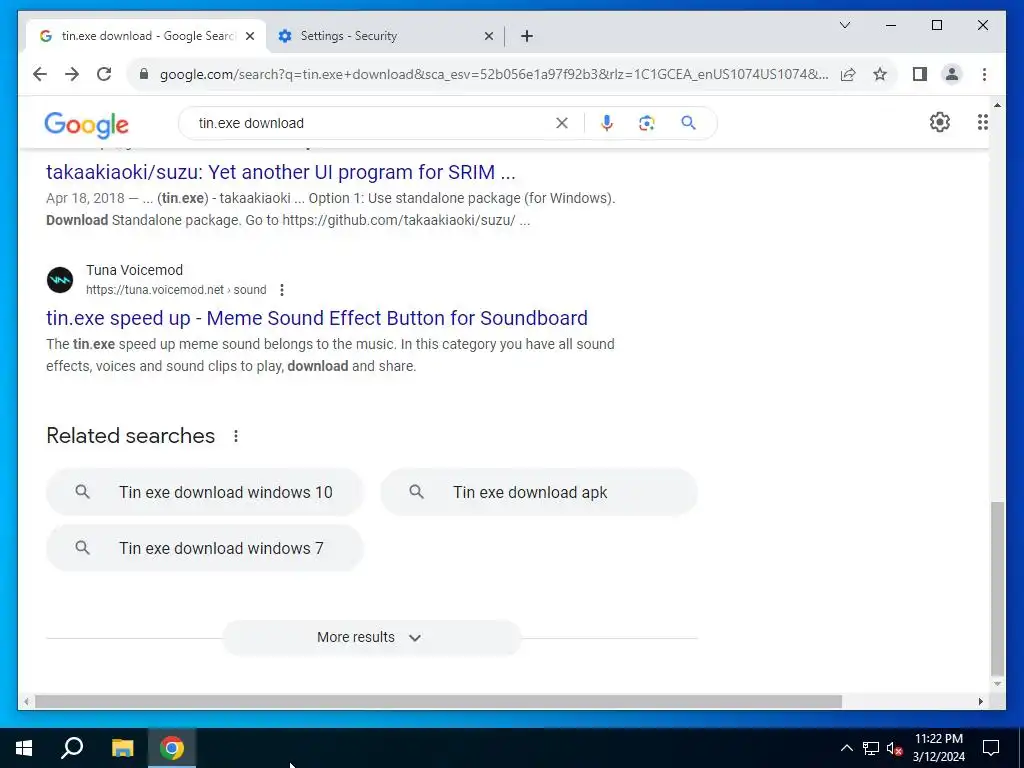Viewport: 1024px width, 768px height.
Task: Go forward to the next page
Action: click(72, 74)
